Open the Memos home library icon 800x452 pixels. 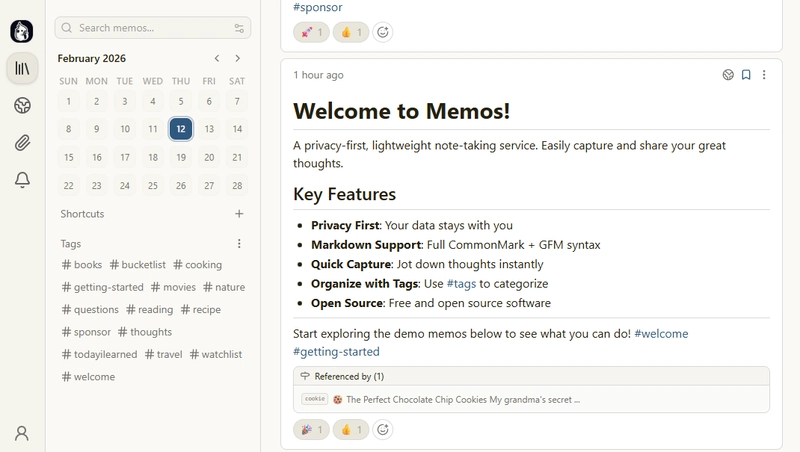click(x=22, y=68)
